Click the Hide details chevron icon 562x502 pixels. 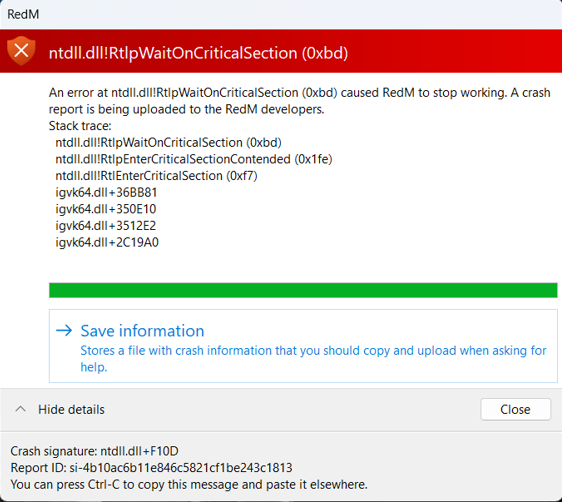tap(20, 409)
